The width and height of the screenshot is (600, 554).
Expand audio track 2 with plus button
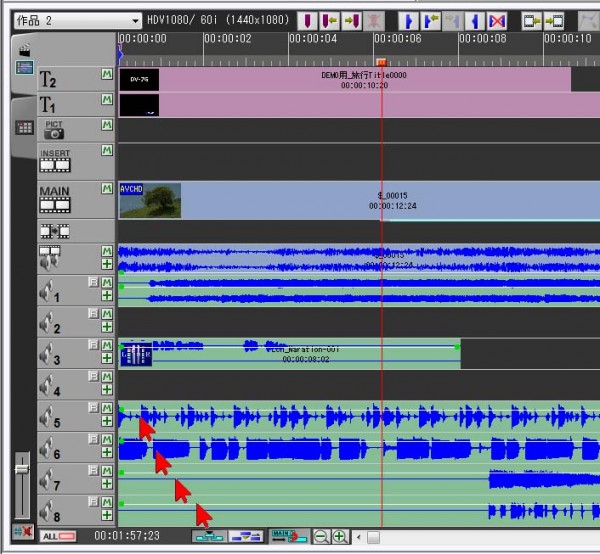click(x=107, y=327)
